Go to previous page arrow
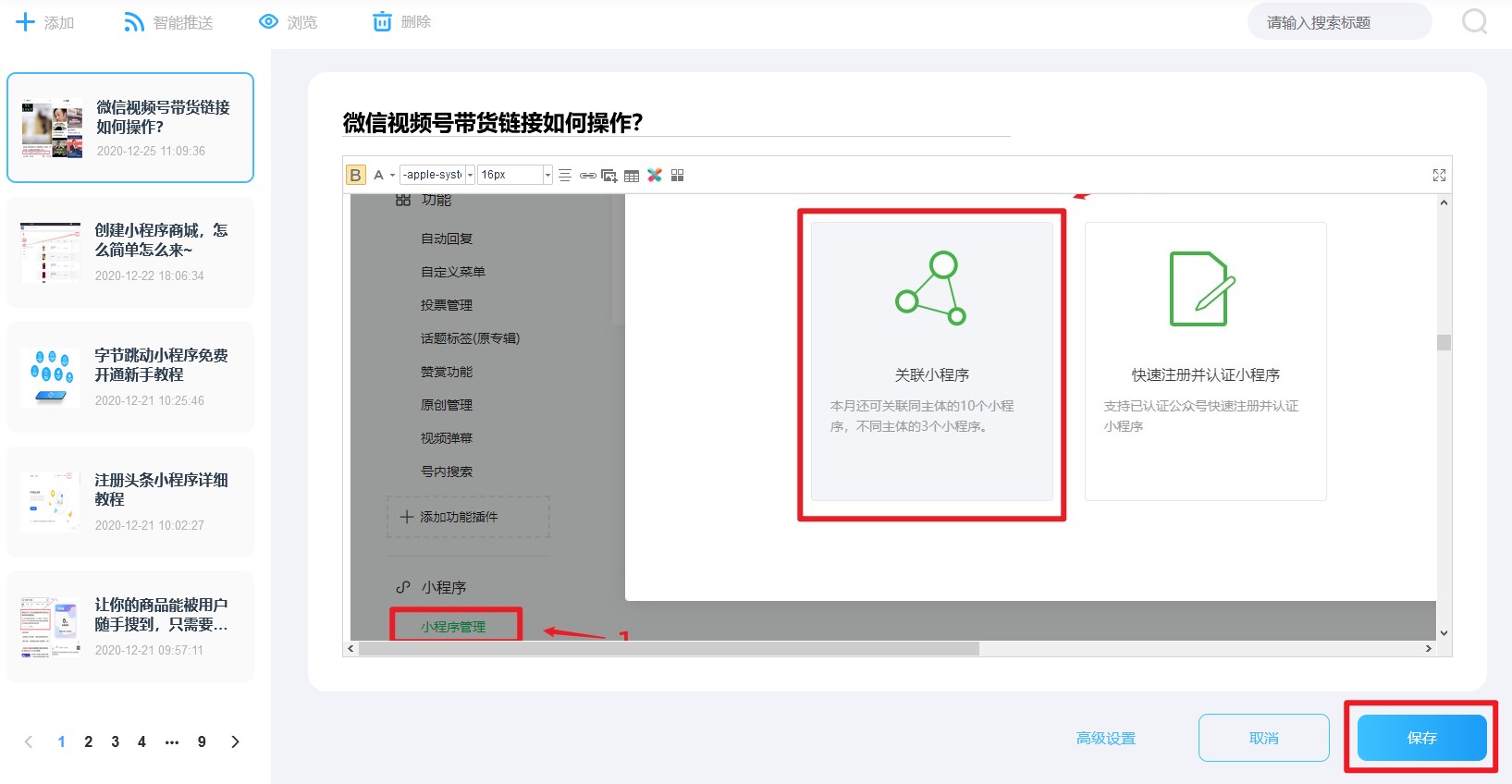This screenshot has height=784, width=1512. tap(29, 741)
